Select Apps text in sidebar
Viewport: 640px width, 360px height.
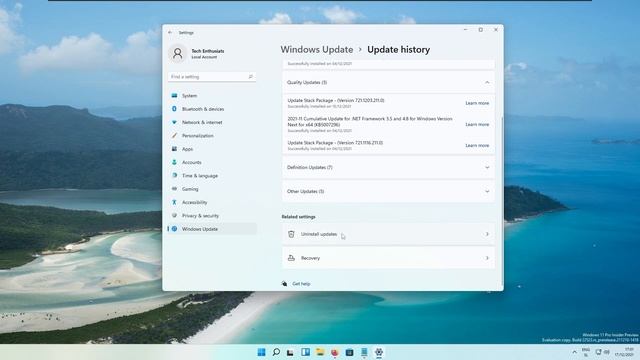click(187, 149)
